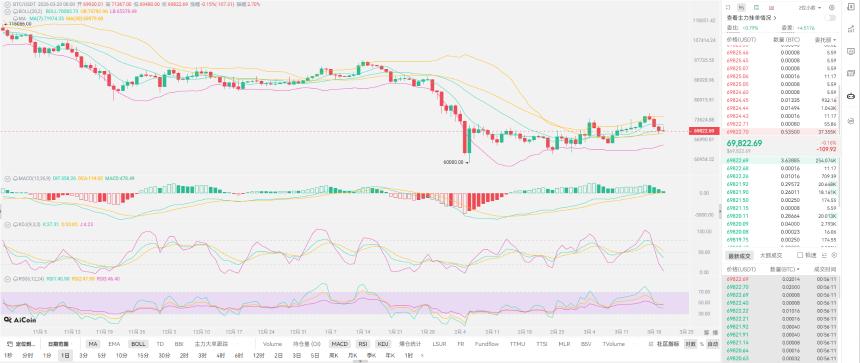
Task: Click the current price label 69822.69 on axis
Action: tap(703, 131)
